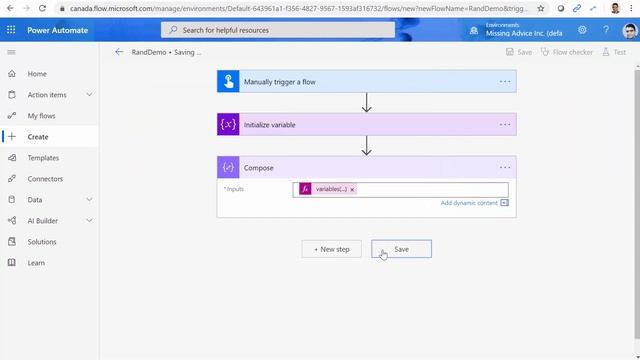Viewport: 640px width, 360px height.
Task: Expand the AI Builder submenu chevron
Action: pyautogui.click(x=89, y=221)
